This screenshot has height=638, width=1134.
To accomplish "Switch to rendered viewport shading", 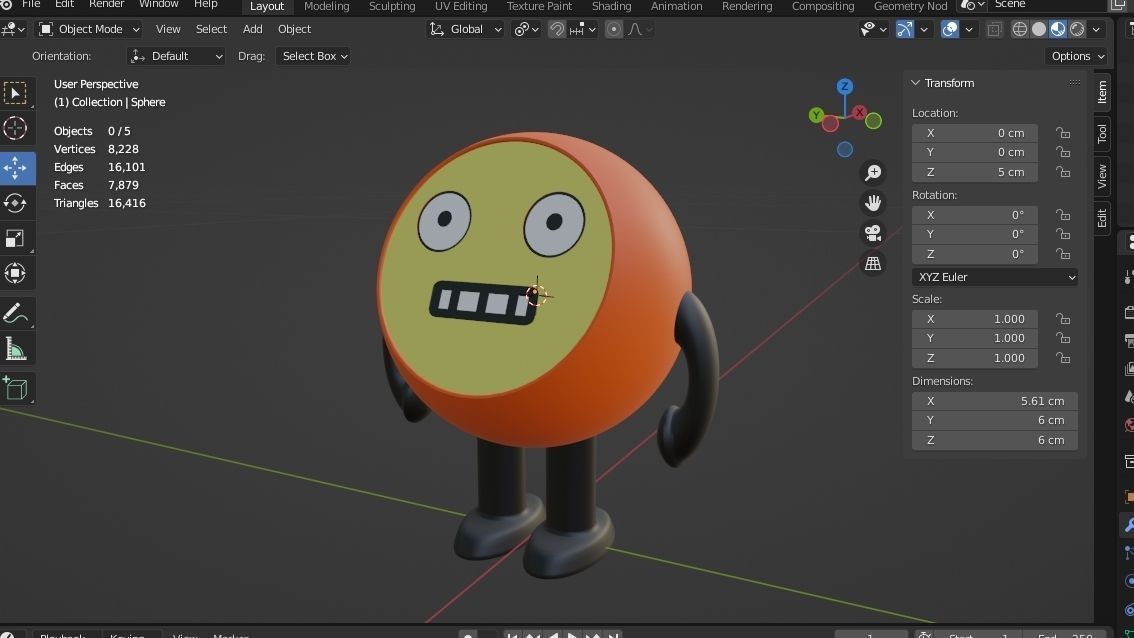I will click(x=1077, y=29).
